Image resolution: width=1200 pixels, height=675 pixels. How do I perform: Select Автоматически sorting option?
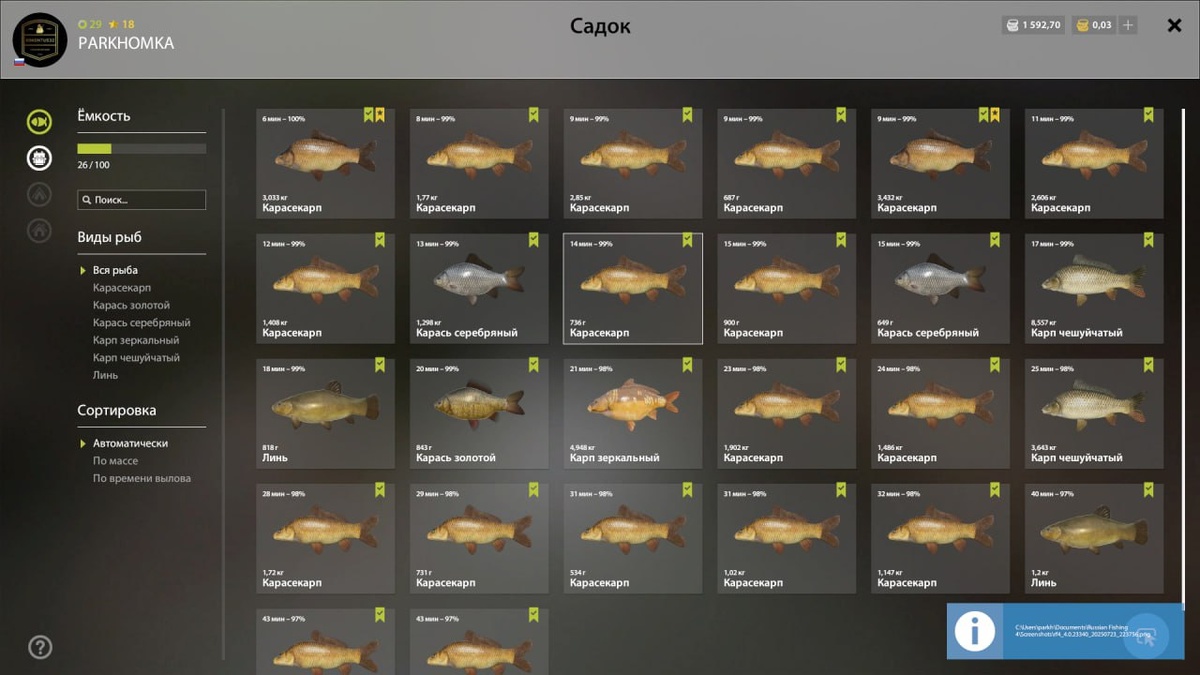click(130, 443)
